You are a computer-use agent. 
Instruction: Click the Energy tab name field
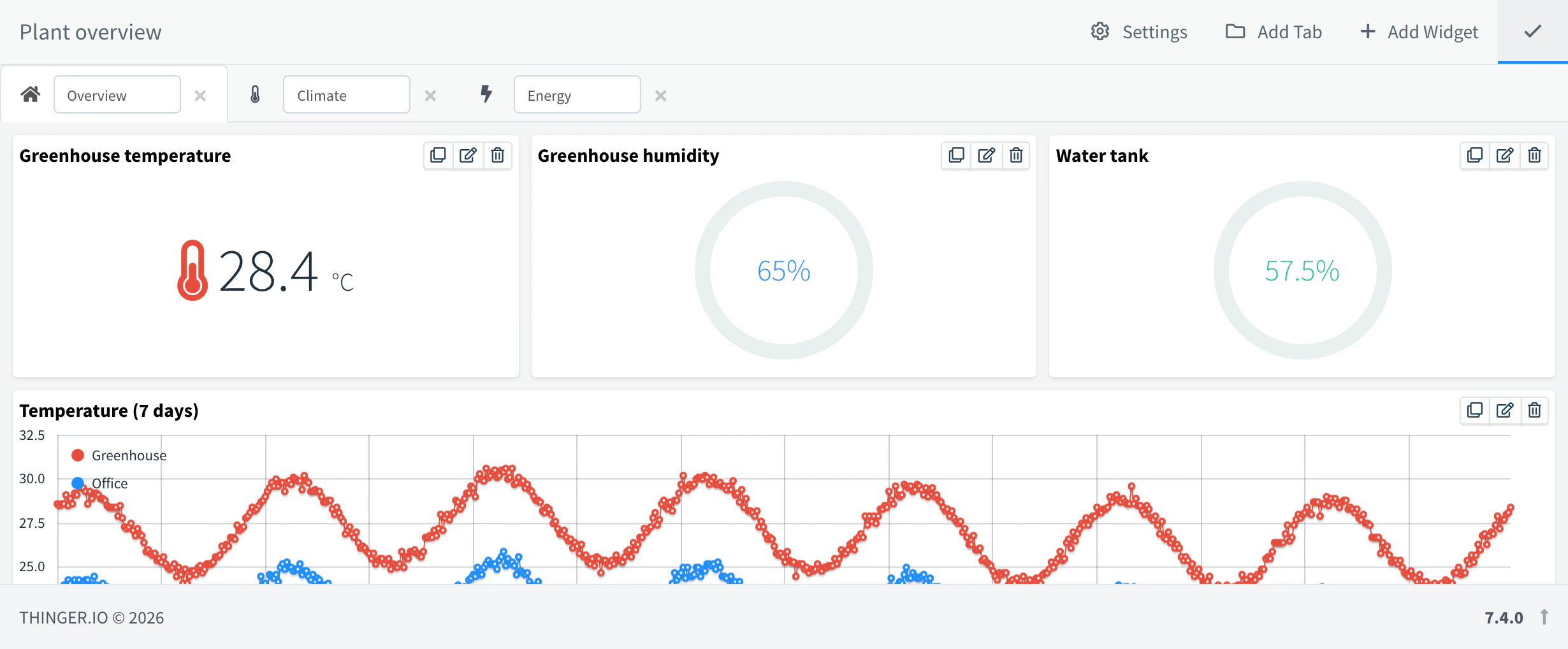pyautogui.click(x=577, y=95)
